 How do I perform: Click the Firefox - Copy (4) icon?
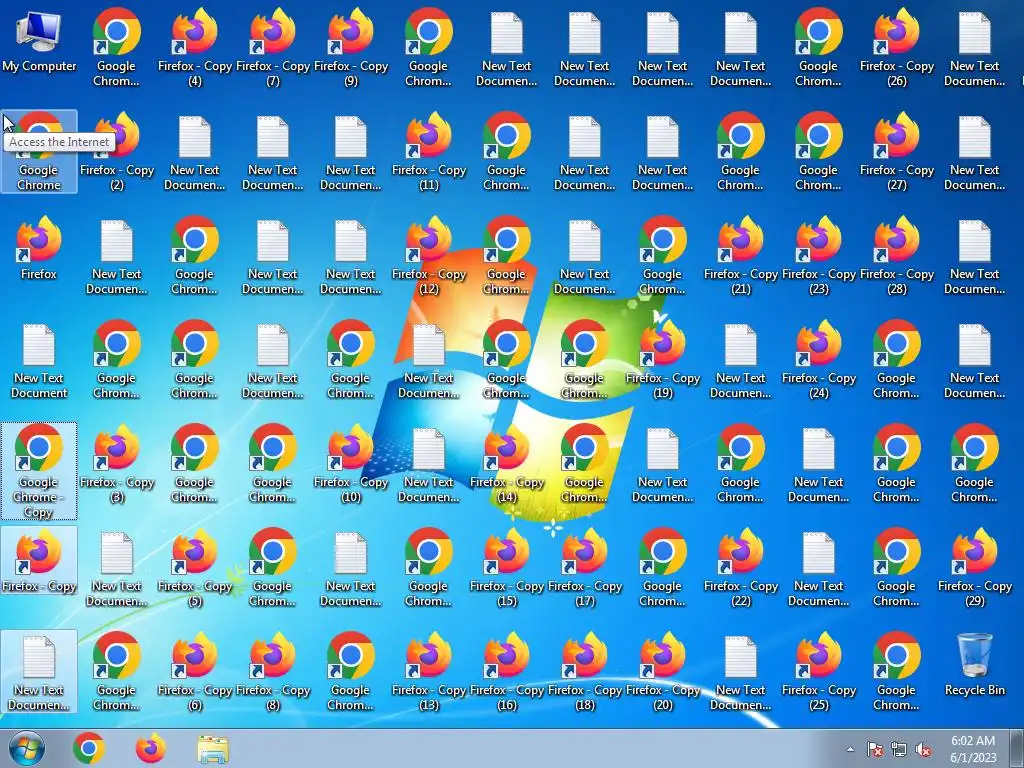tap(195, 48)
